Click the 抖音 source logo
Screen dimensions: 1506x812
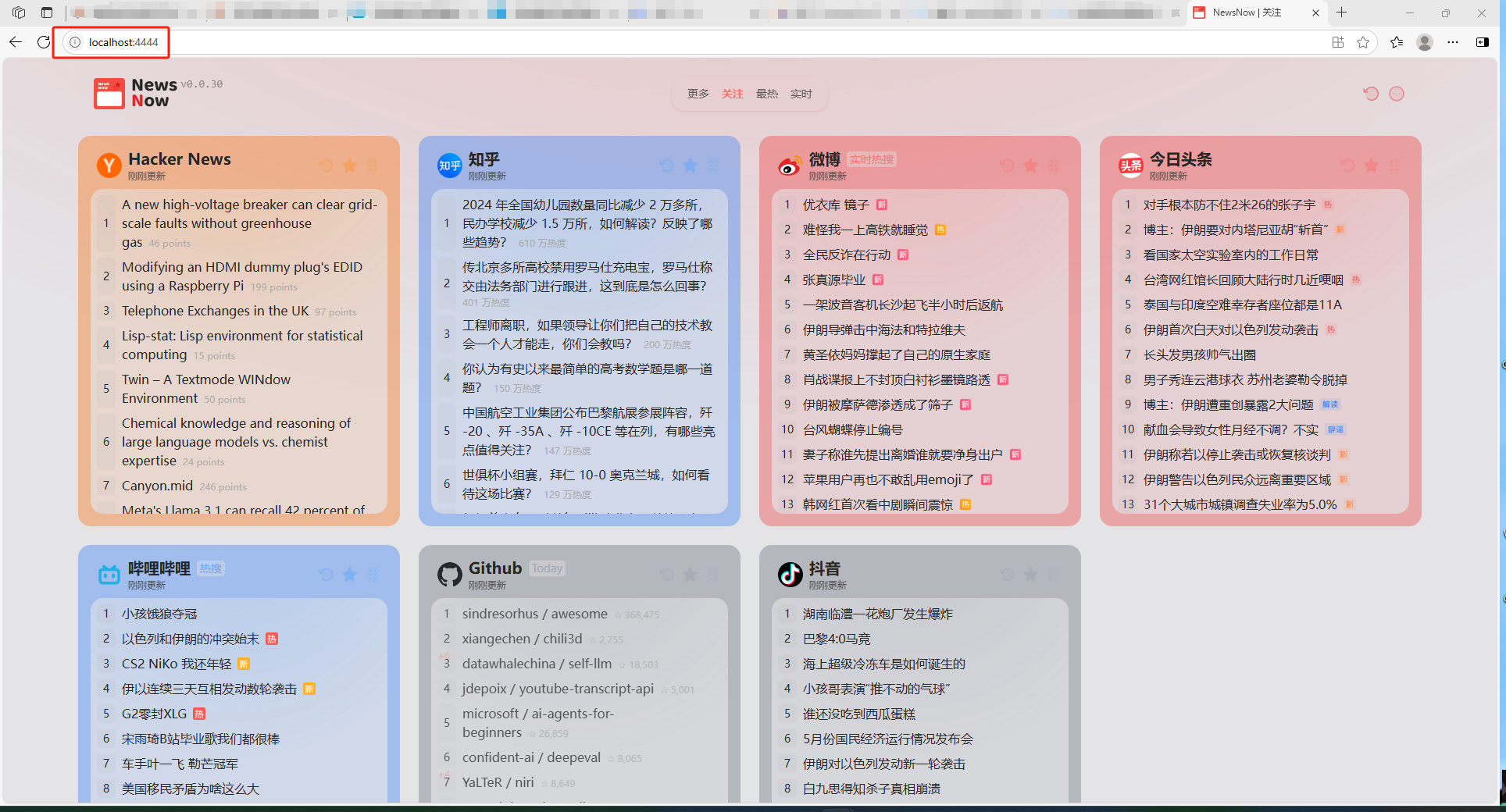tap(790, 575)
